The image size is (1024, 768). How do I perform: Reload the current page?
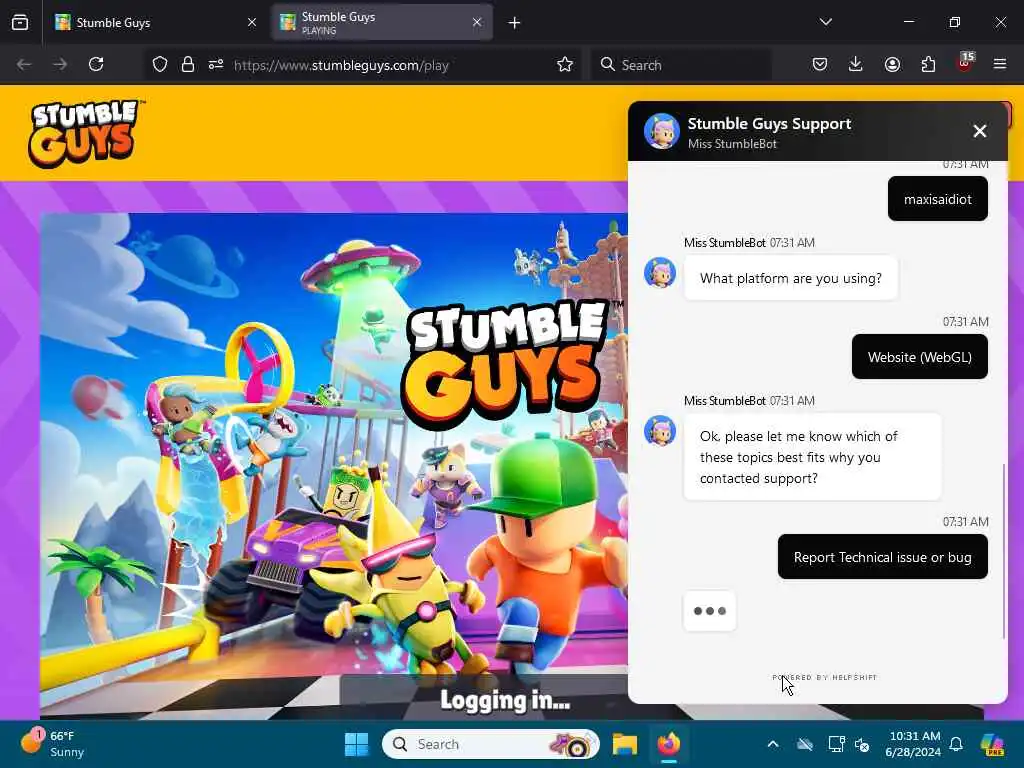pos(96,65)
